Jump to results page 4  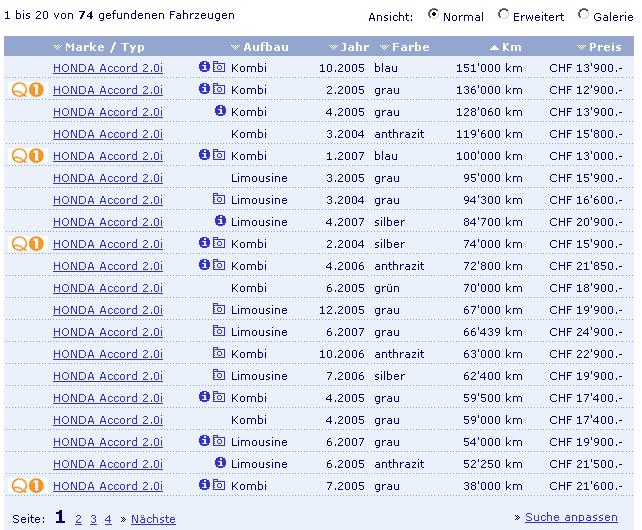[107, 519]
